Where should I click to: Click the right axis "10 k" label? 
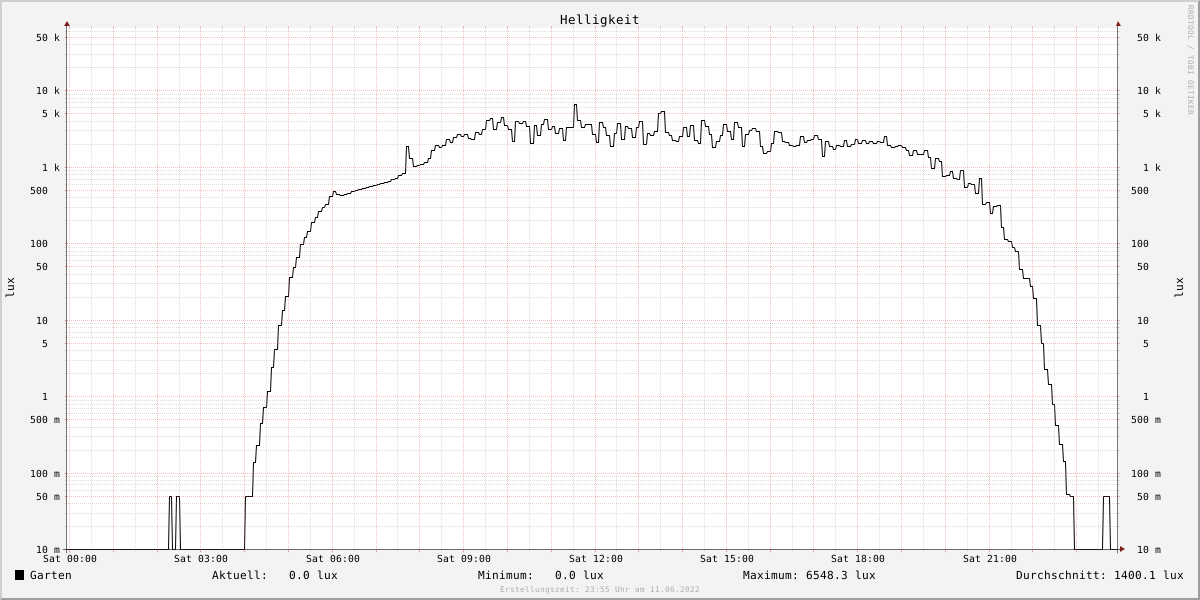[1149, 91]
